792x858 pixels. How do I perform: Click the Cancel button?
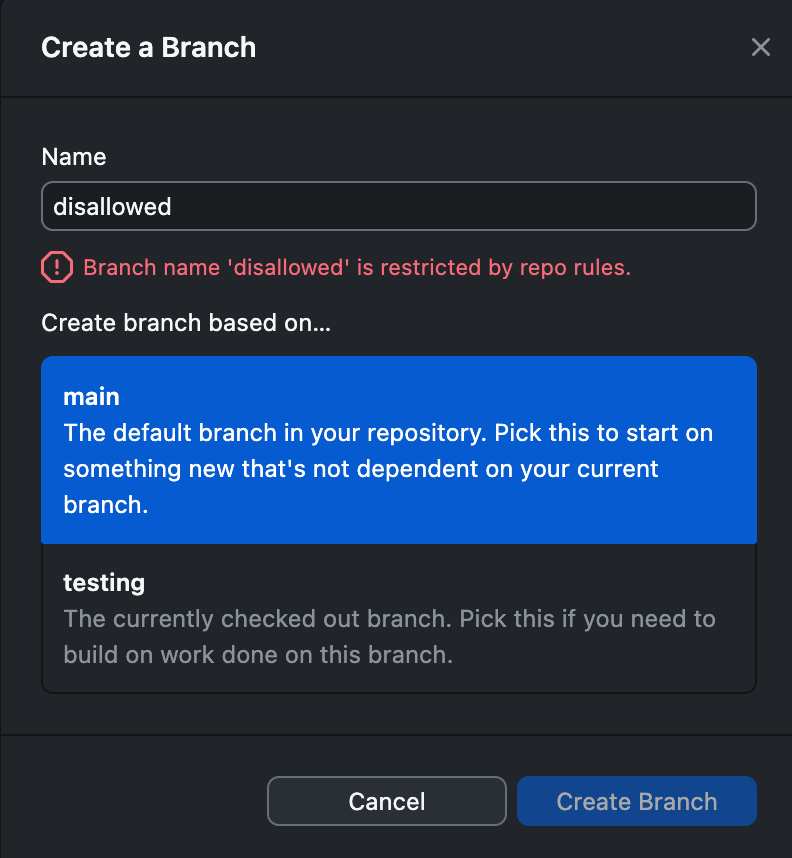(386, 800)
